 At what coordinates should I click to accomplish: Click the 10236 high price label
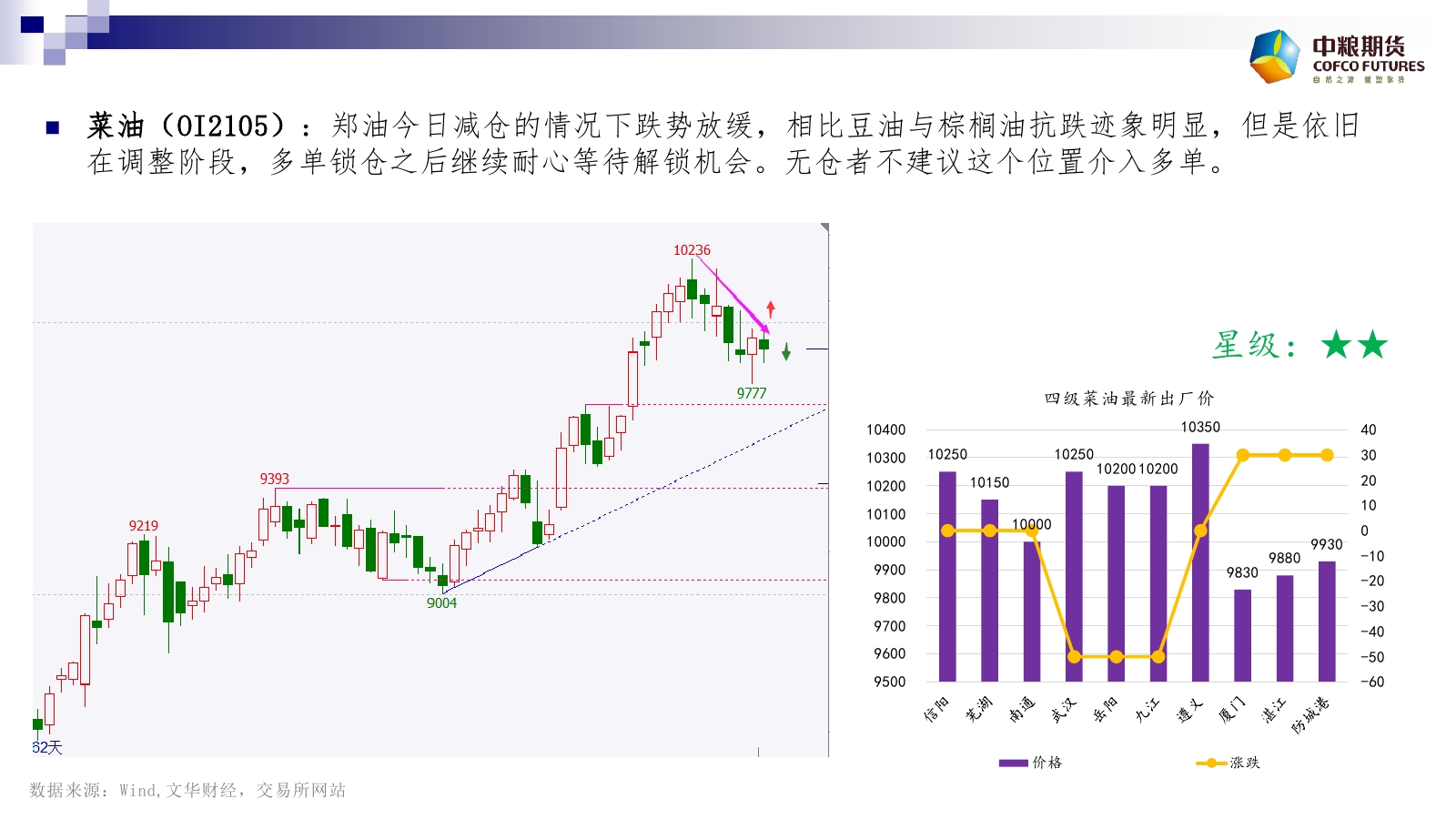[x=692, y=250]
